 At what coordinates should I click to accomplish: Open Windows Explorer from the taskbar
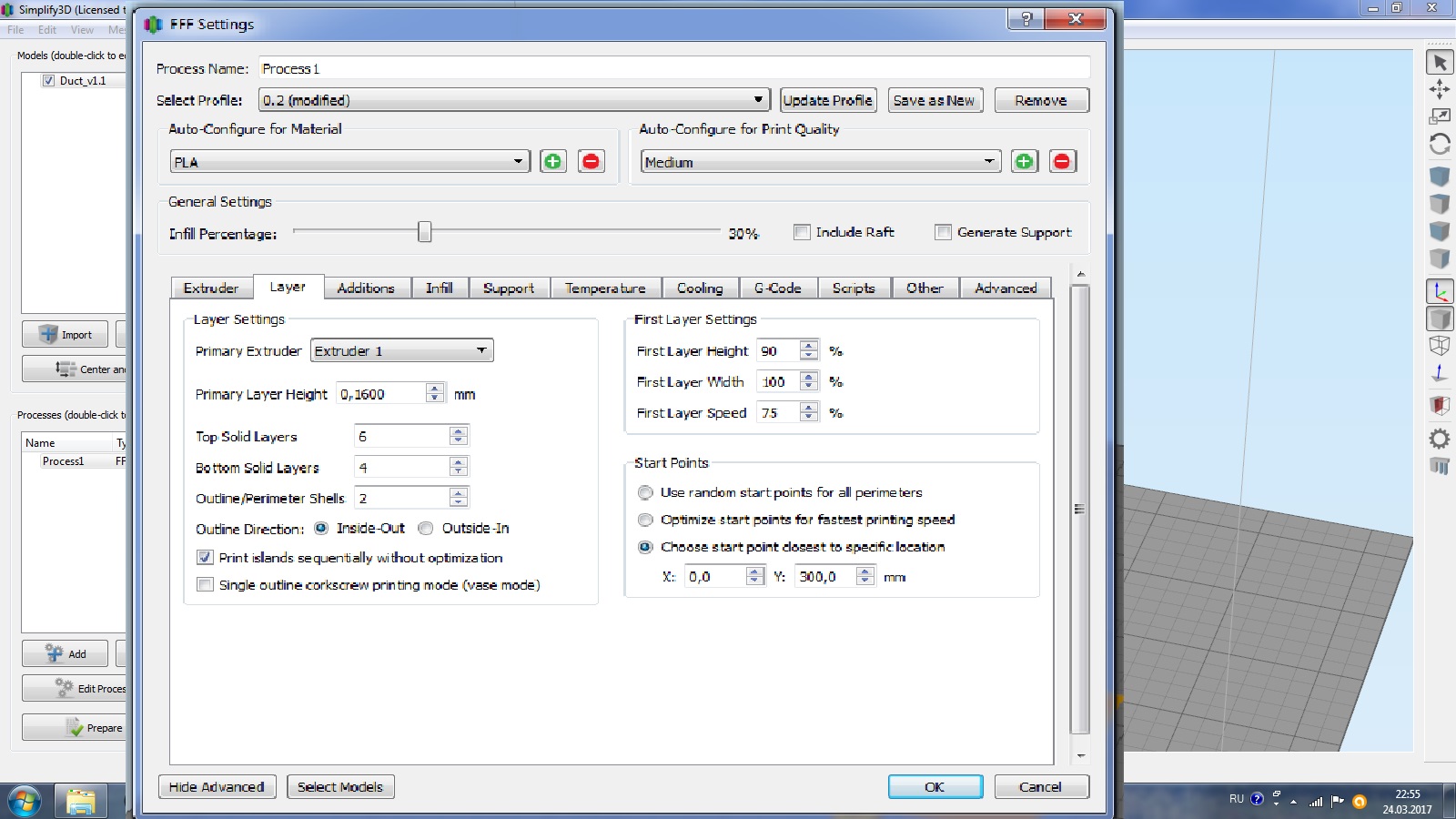(81, 802)
